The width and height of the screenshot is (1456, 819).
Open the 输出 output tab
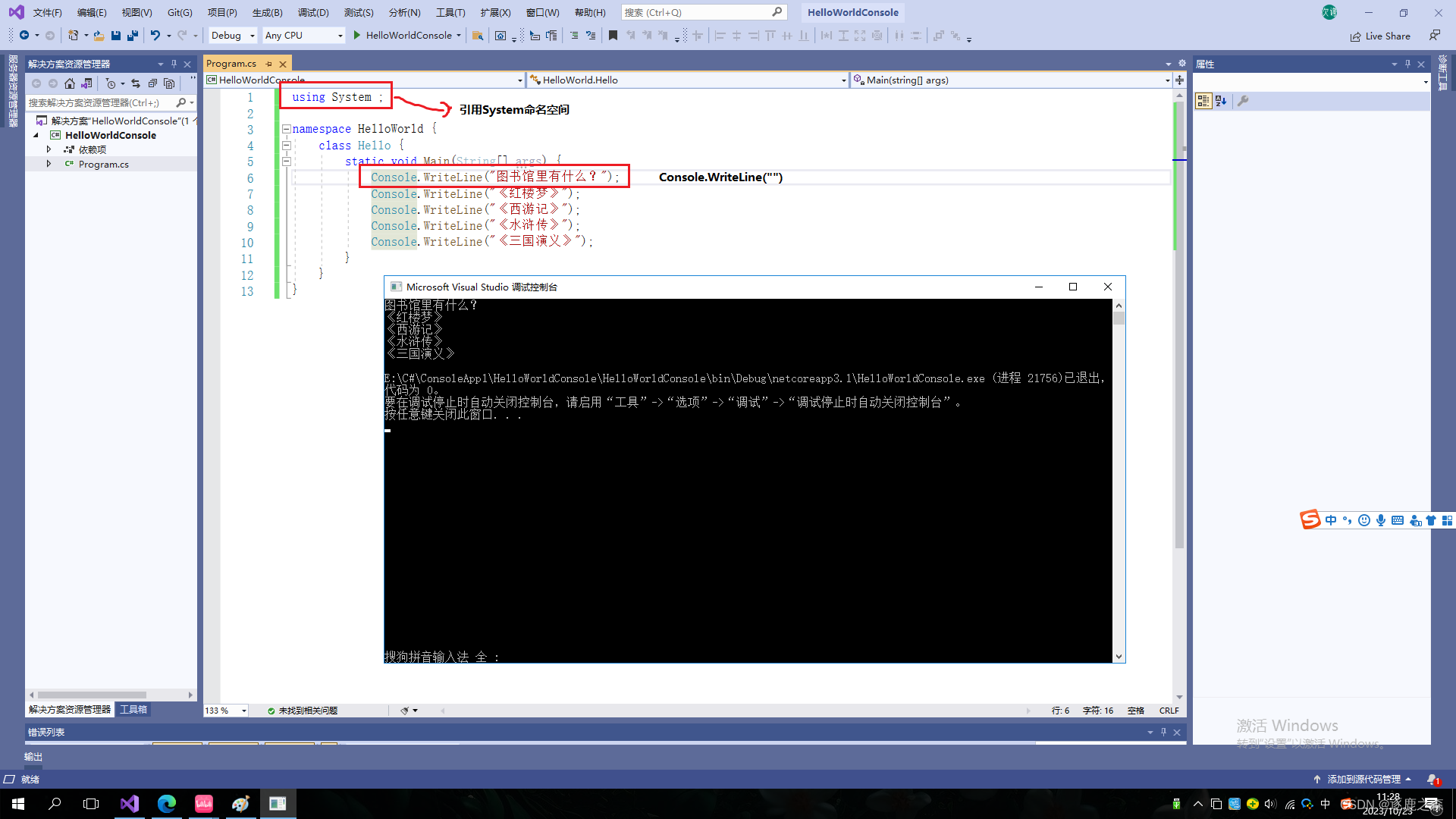point(33,757)
